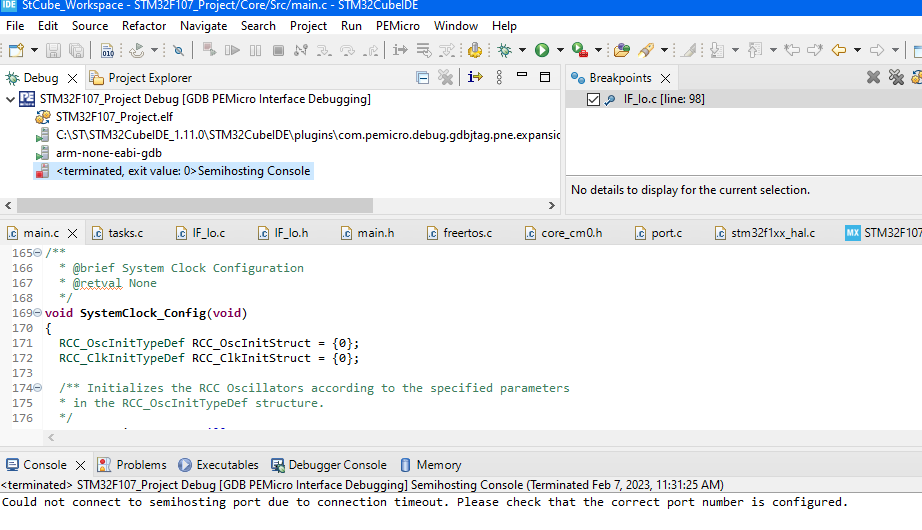Screen dimensions: 922x530
Task: Click Remove All Breakpoints double-X icon
Action: coord(896,77)
